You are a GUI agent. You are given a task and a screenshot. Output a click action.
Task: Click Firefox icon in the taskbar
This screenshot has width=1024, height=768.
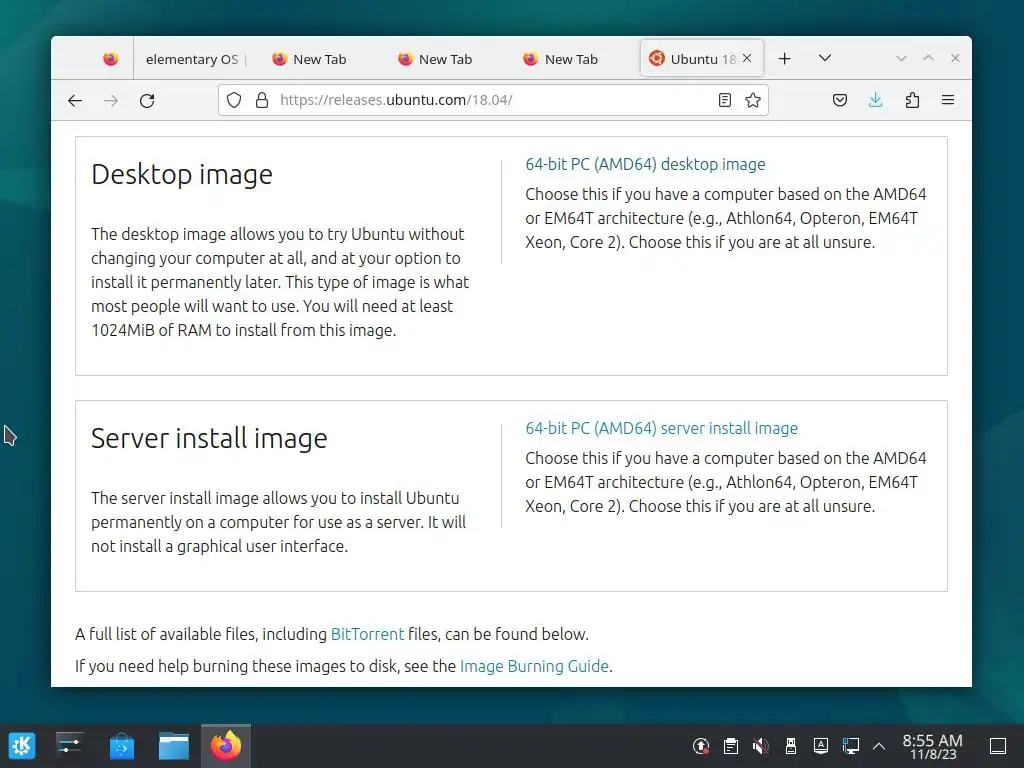tap(226, 746)
